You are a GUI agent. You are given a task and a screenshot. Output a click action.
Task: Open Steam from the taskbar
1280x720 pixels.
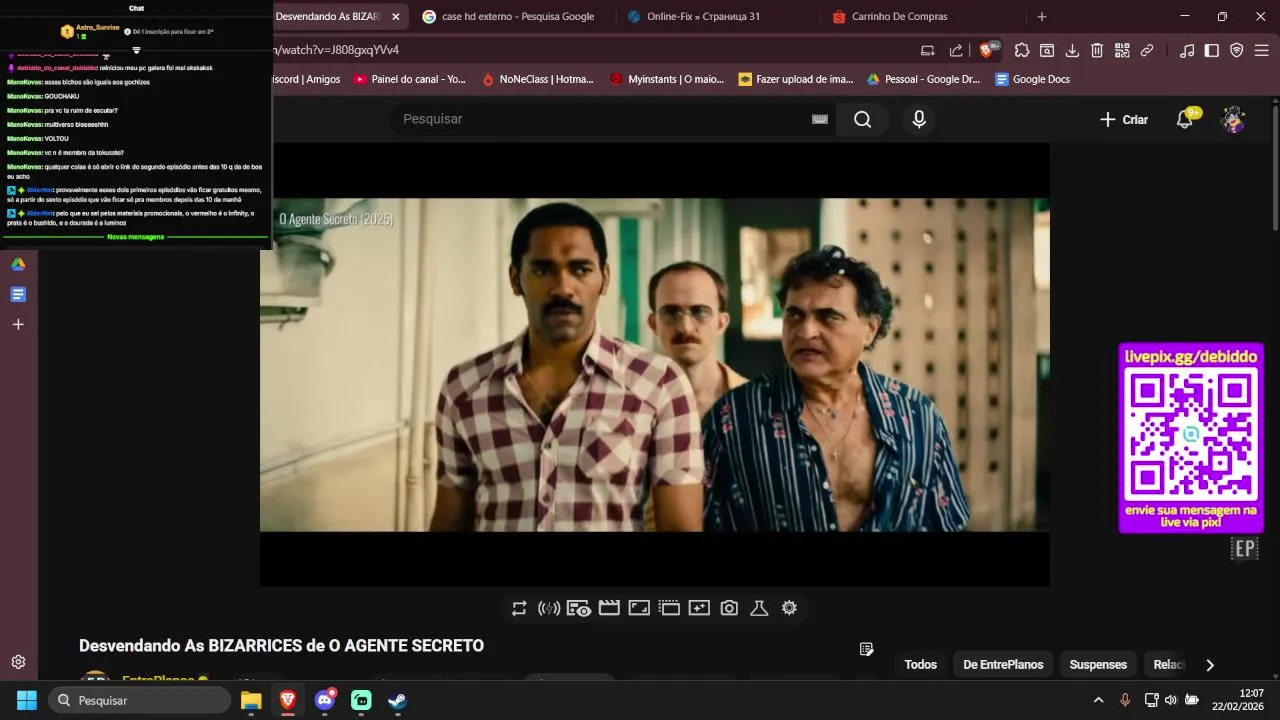(398, 700)
